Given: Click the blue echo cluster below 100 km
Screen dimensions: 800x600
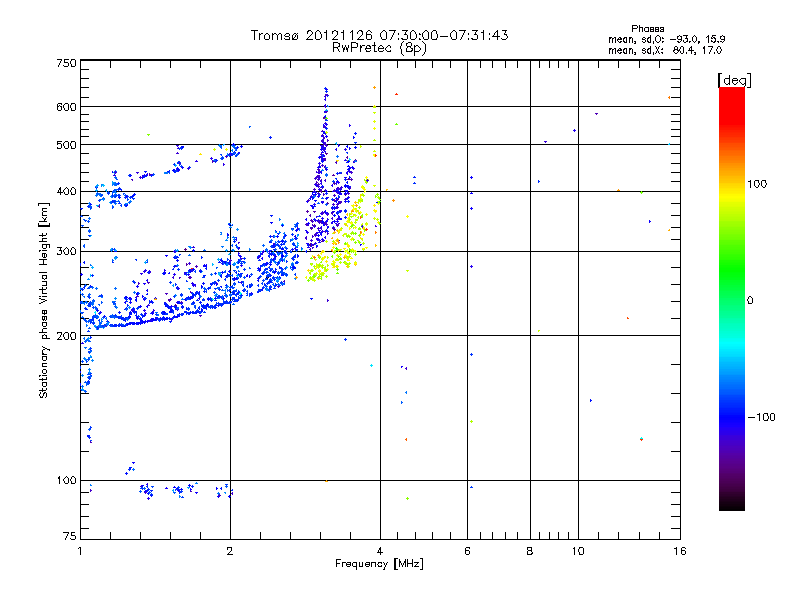Looking at the screenshot, I should point(184,490).
